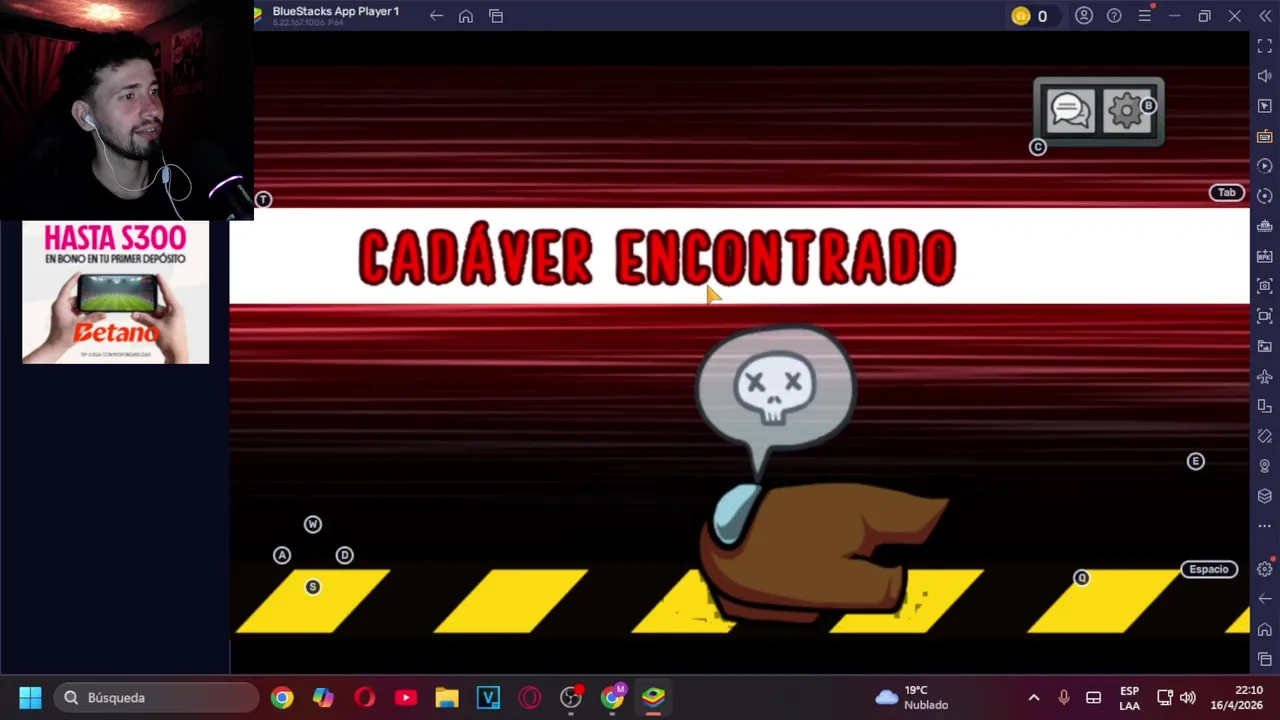Screen dimensions: 1280x720
Task: Click the volume icon in BlueStacks sidebar
Action: pyautogui.click(x=1265, y=76)
